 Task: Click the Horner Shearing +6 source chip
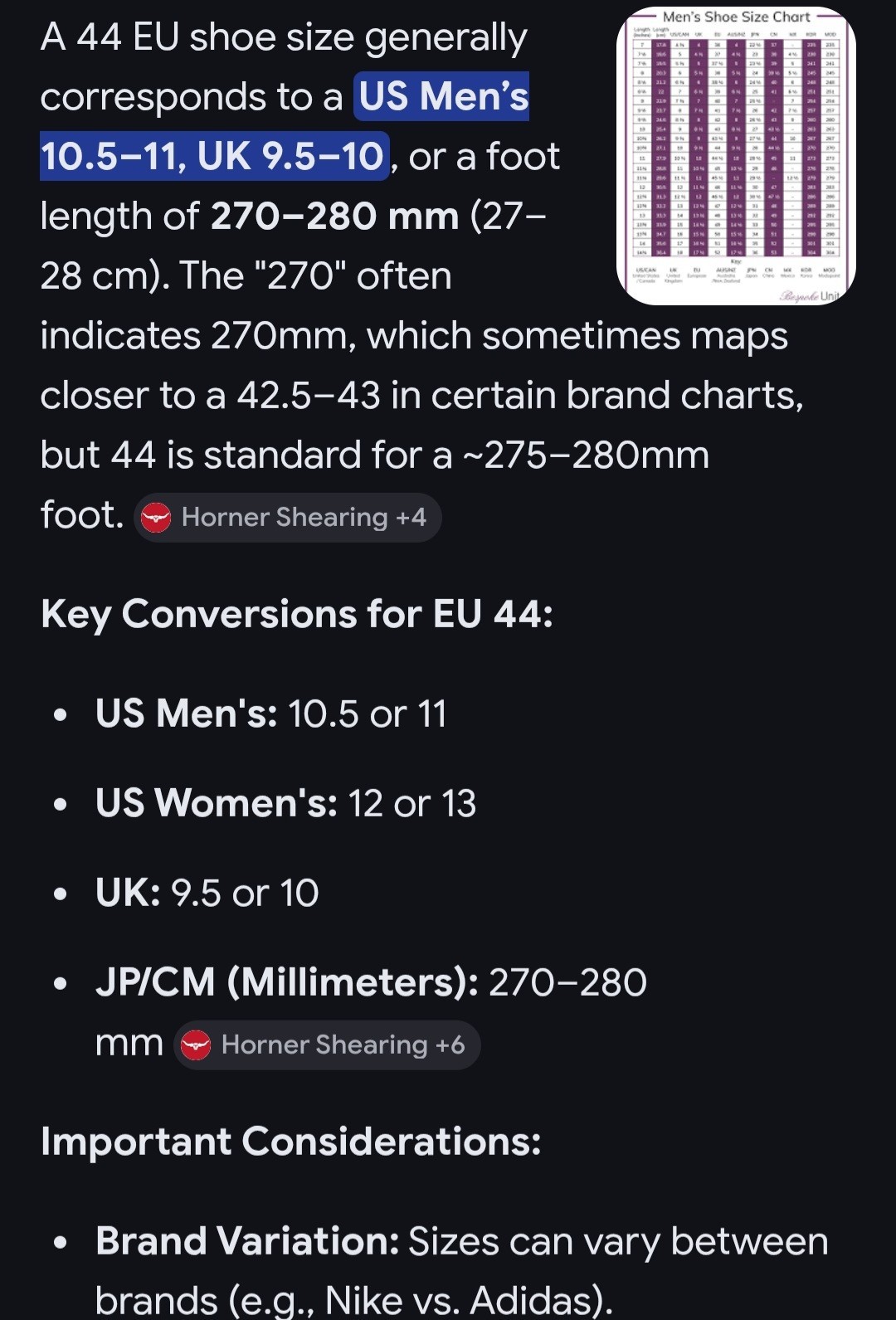pos(327,1045)
